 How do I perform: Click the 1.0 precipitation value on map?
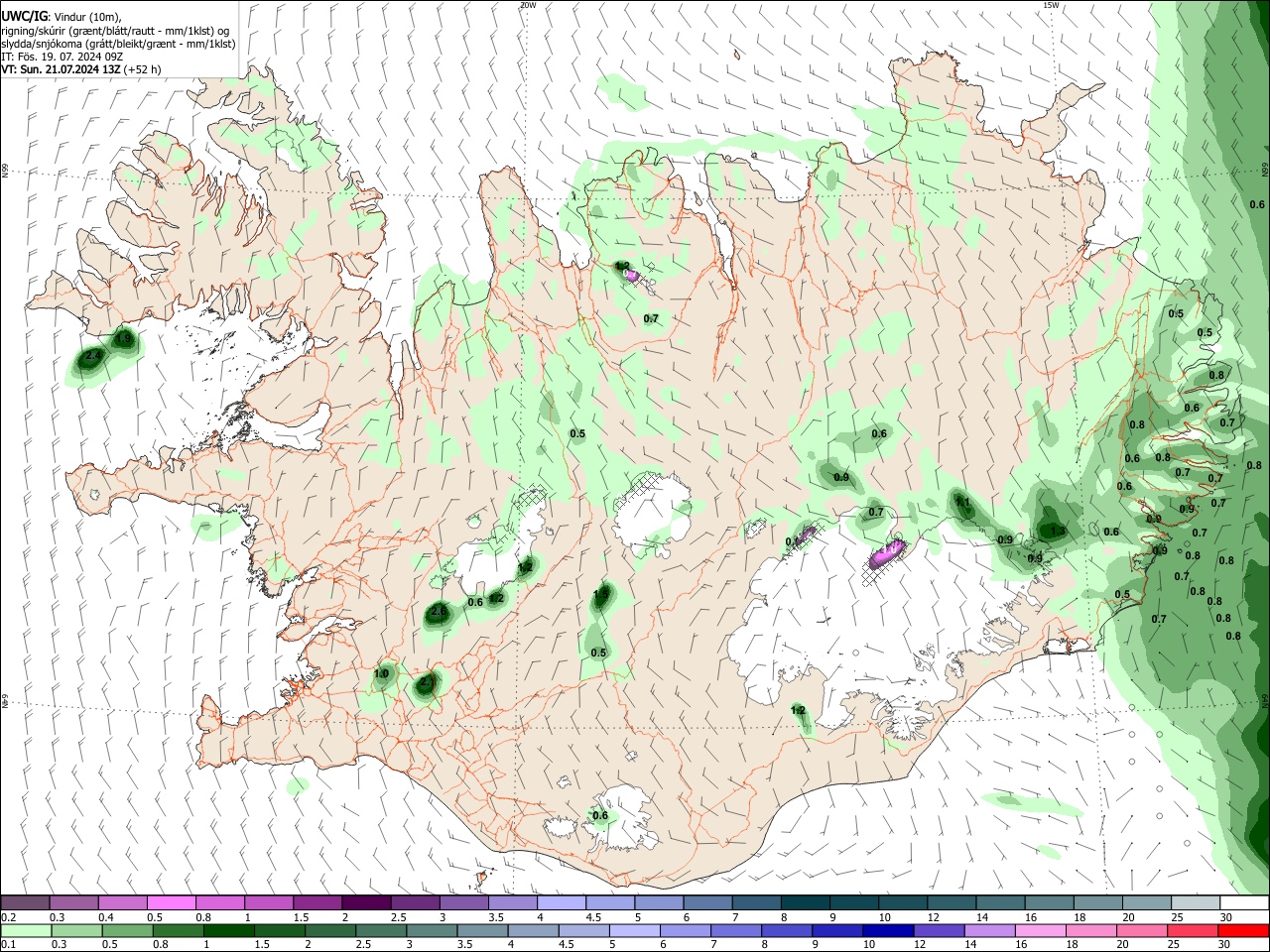pyautogui.click(x=381, y=674)
